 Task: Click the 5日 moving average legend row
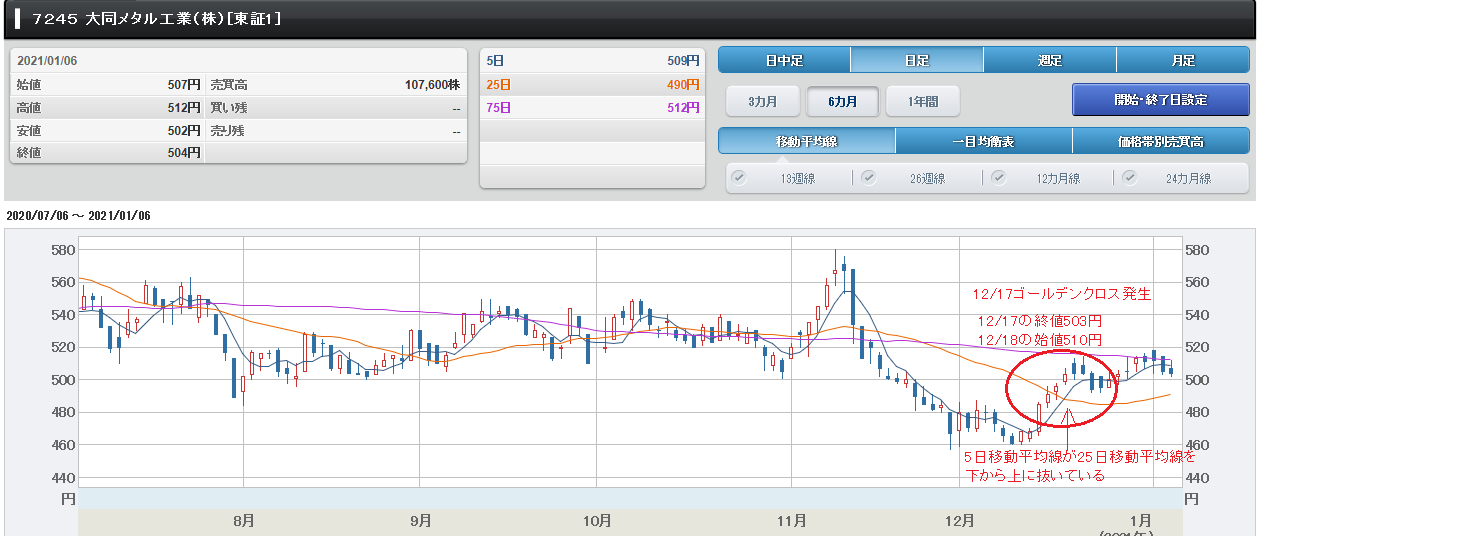[x=592, y=60]
